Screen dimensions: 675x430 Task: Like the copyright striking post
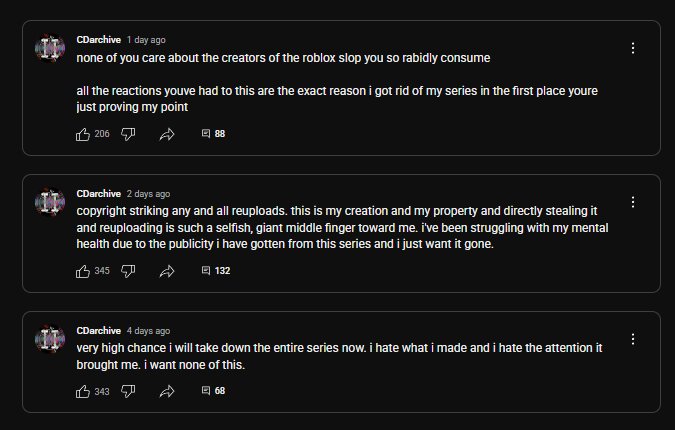[84, 271]
